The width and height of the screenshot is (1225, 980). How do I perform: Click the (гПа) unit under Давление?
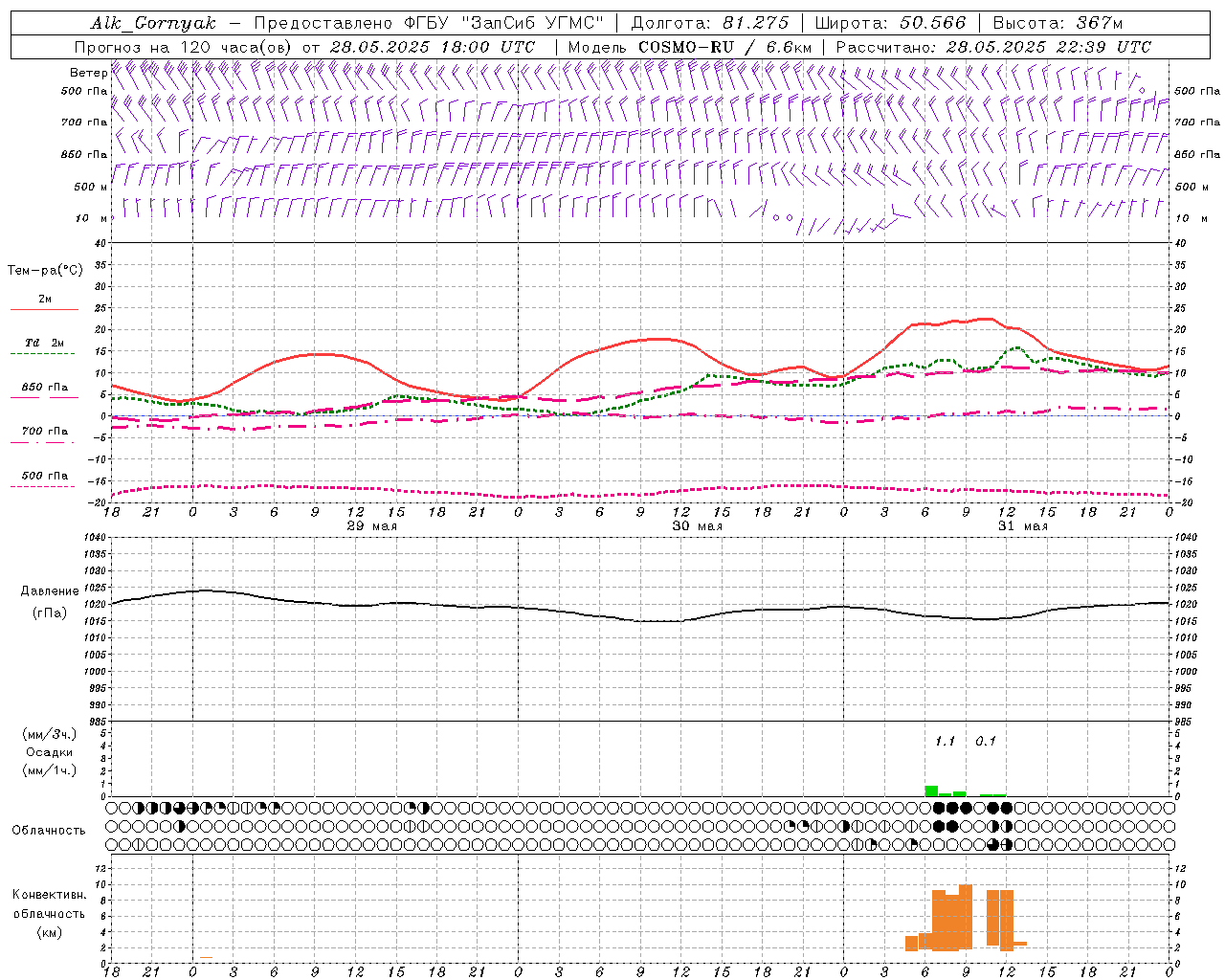pyautogui.click(x=50, y=613)
